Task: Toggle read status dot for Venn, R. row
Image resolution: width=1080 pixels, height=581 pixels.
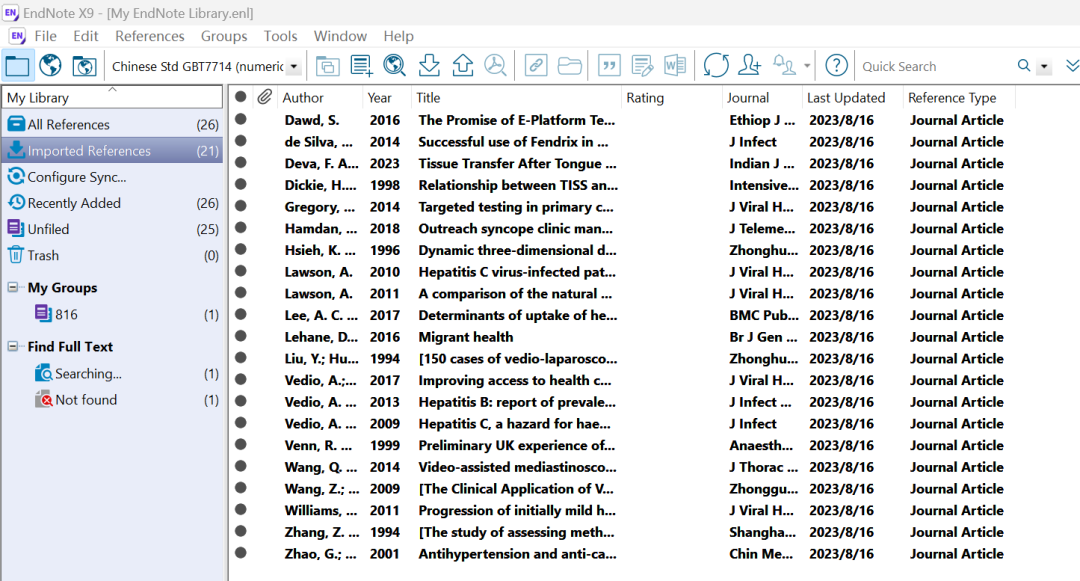Action: (x=240, y=445)
